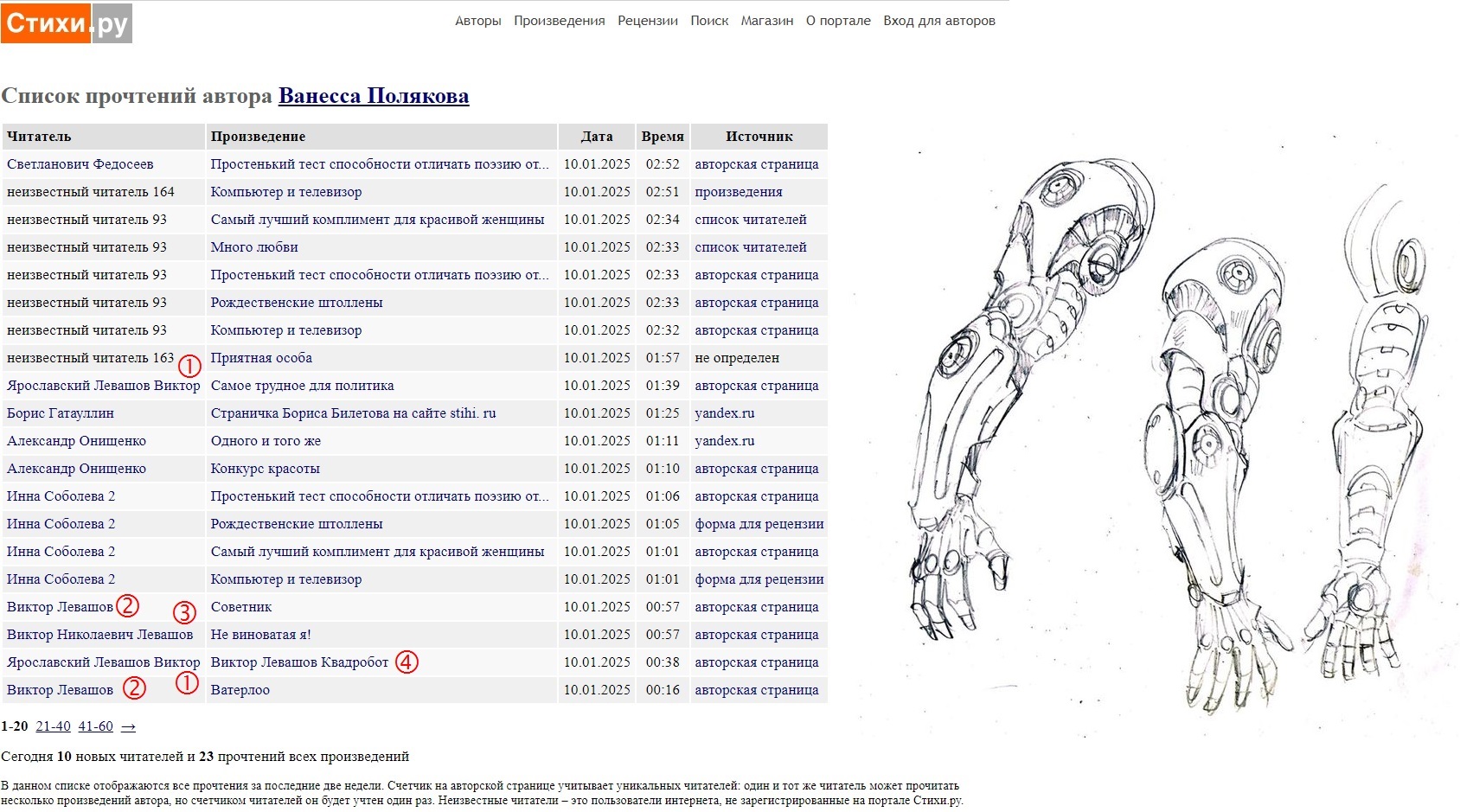The width and height of the screenshot is (1460, 812).
Task: Click time cell 00:16
Action: point(663,690)
